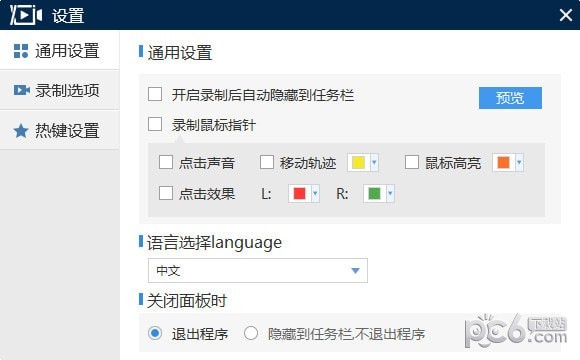Enable the 点击声音 checkbox

tap(165, 162)
